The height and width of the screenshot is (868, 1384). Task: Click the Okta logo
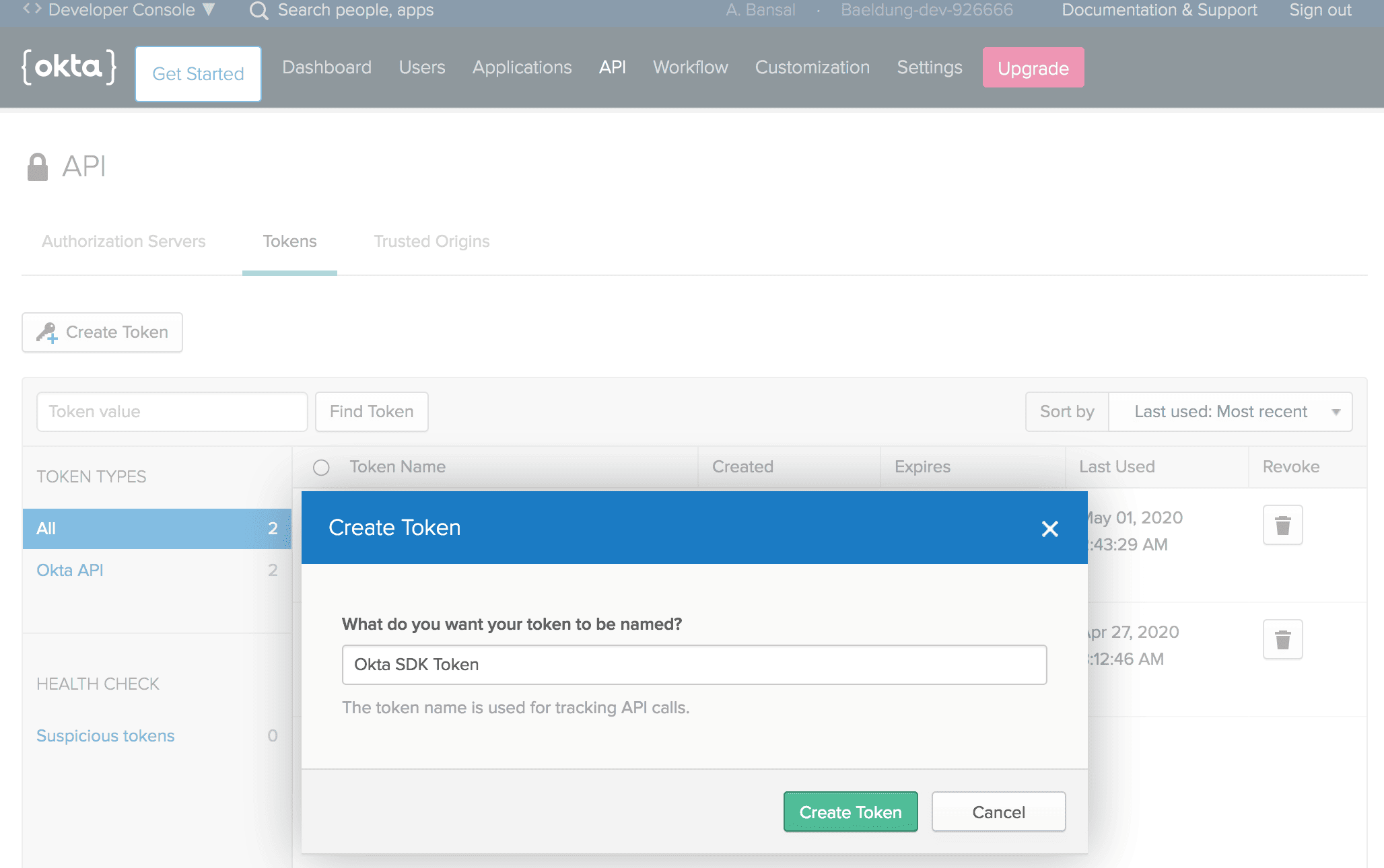click(69, 67)
